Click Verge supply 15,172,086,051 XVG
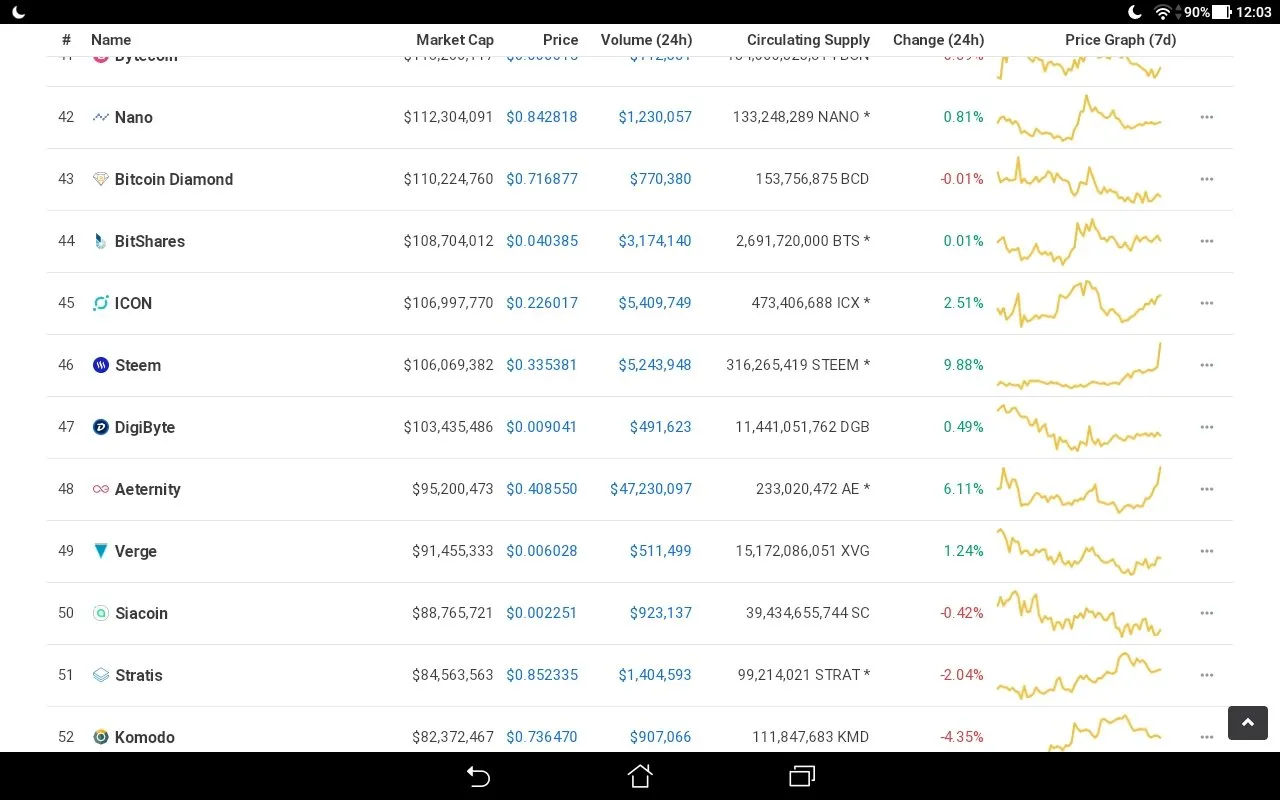1280x800 pixels. click(803, 551)
